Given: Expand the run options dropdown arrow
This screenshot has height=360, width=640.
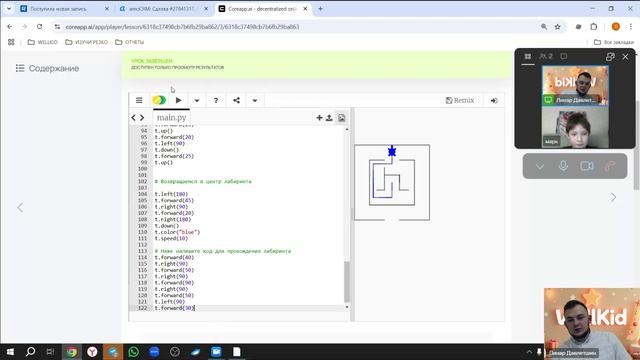Looking at the screenshot, I should click(x=197, y=101).
